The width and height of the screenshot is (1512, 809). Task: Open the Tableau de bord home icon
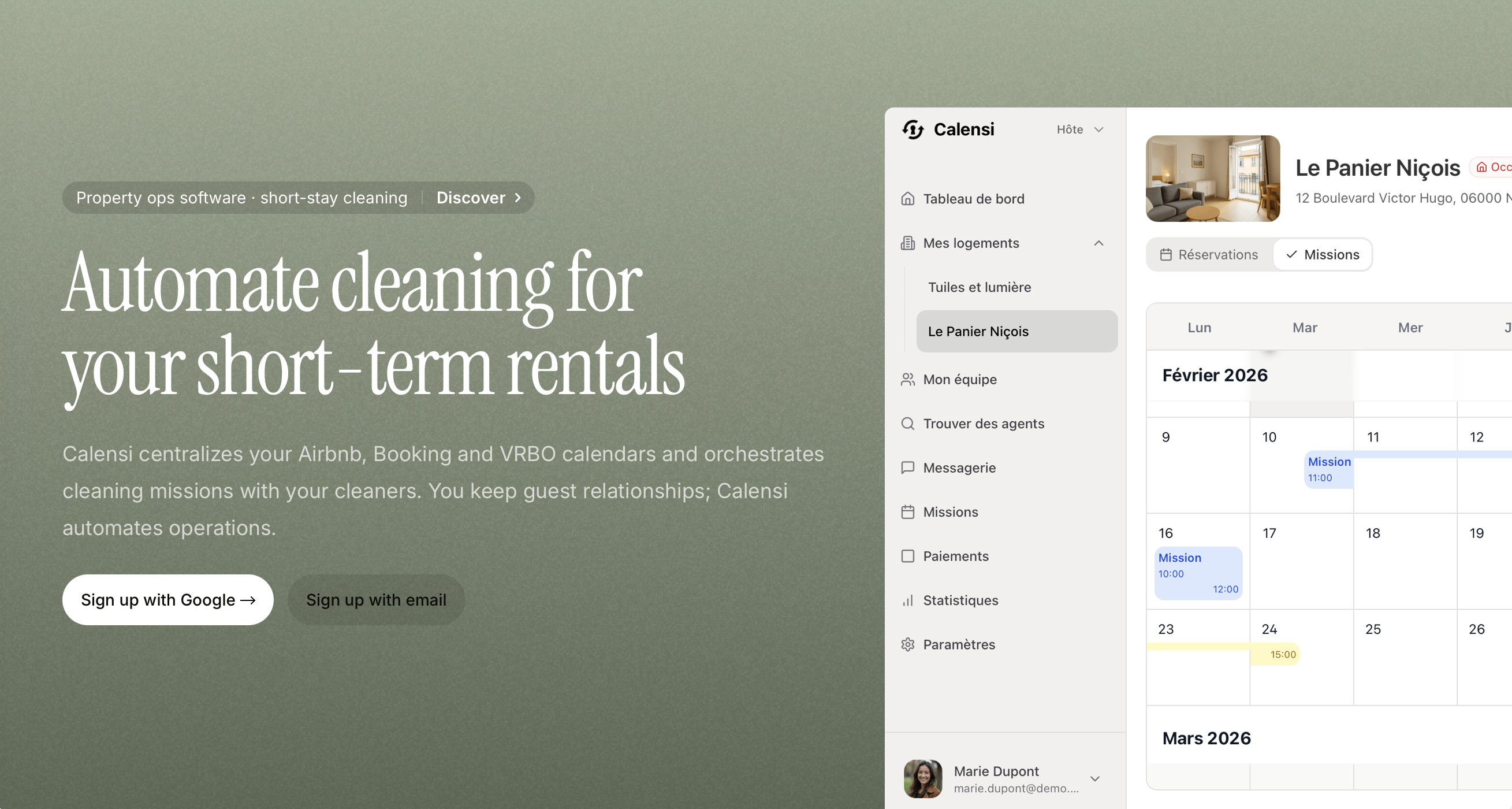pyautogui.click(x=907, y=199)
